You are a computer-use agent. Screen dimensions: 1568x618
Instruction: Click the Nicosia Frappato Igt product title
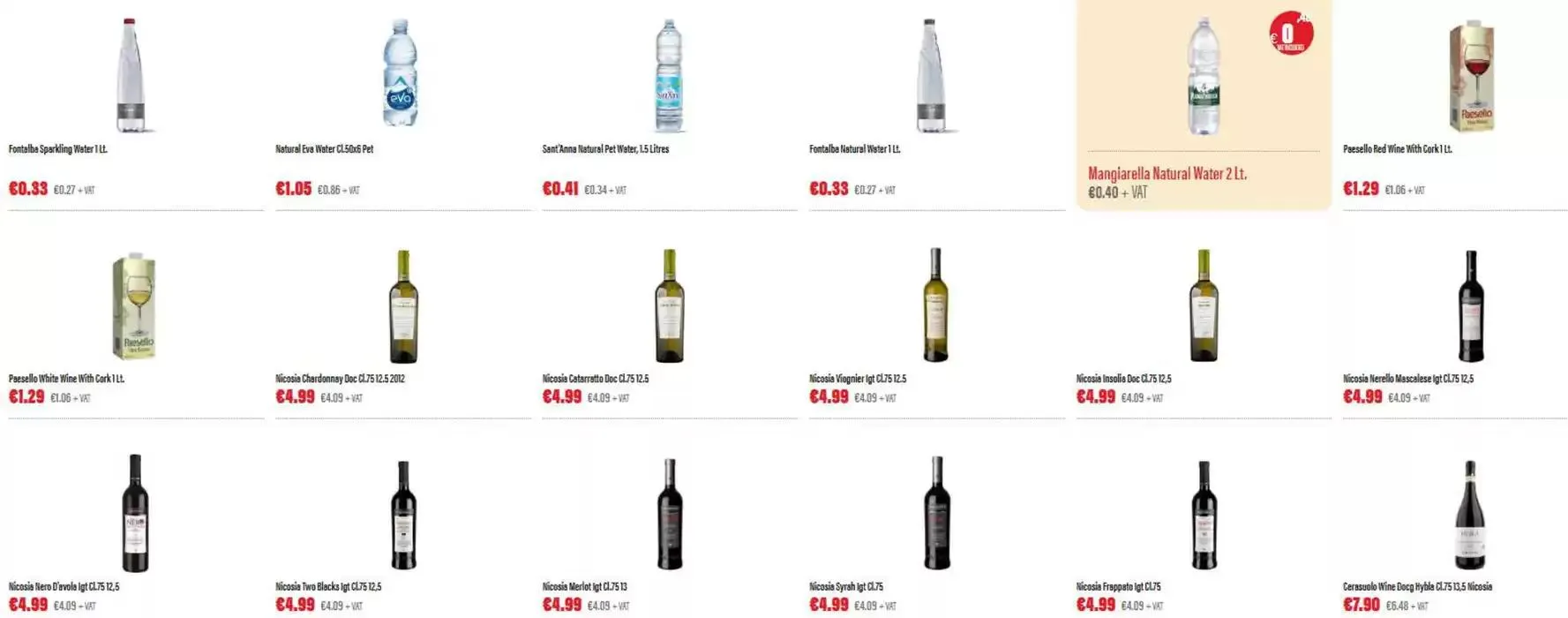(x=1118, y=586)
